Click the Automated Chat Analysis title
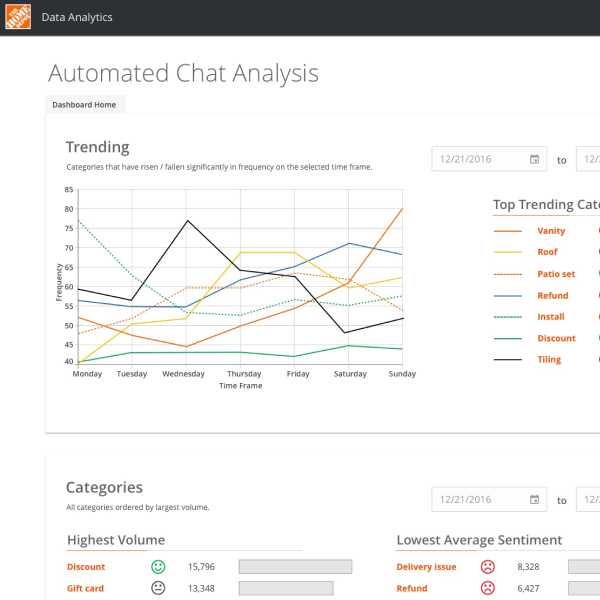600x600 pixels. click(x=183, y=73)
